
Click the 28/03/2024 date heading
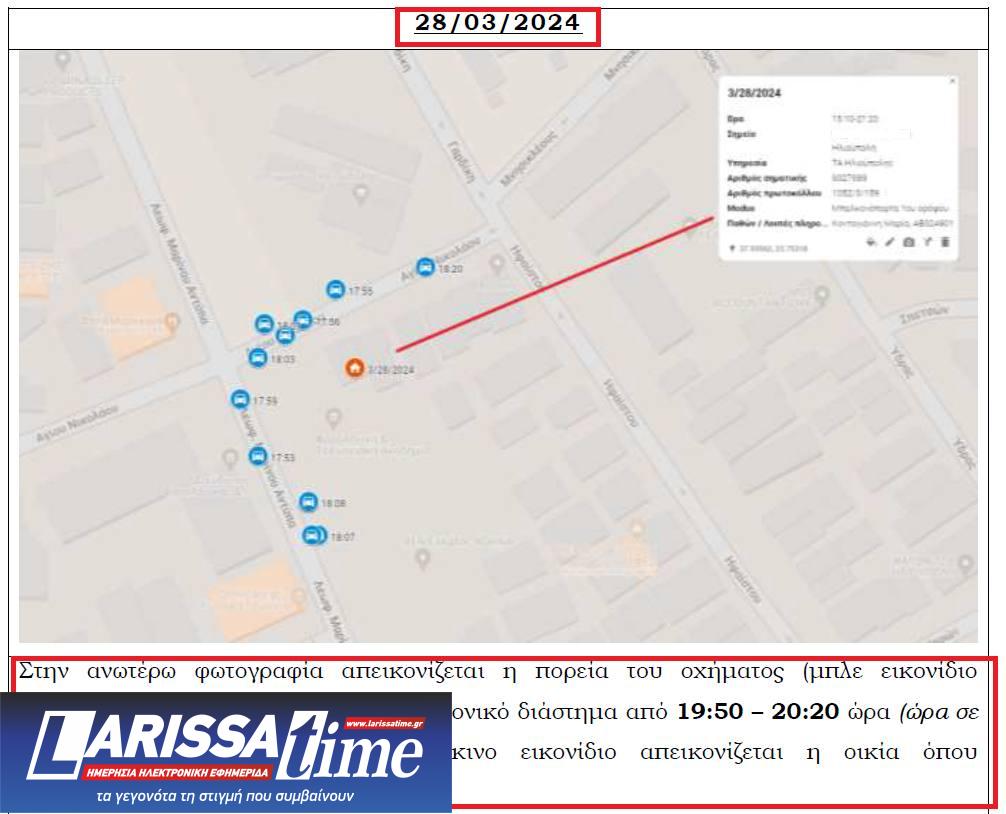point(497,24)
